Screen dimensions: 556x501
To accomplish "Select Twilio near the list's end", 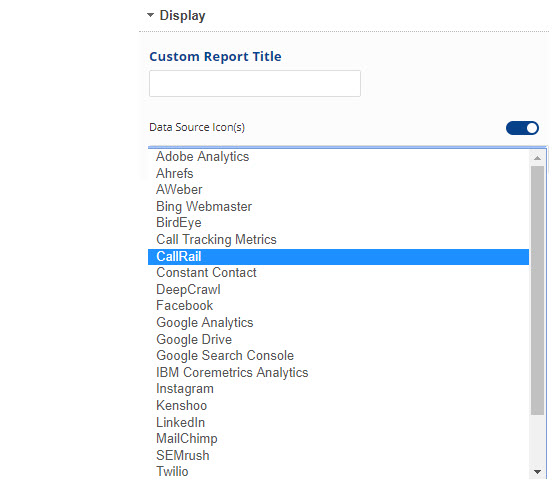I will tap(338, 472).
